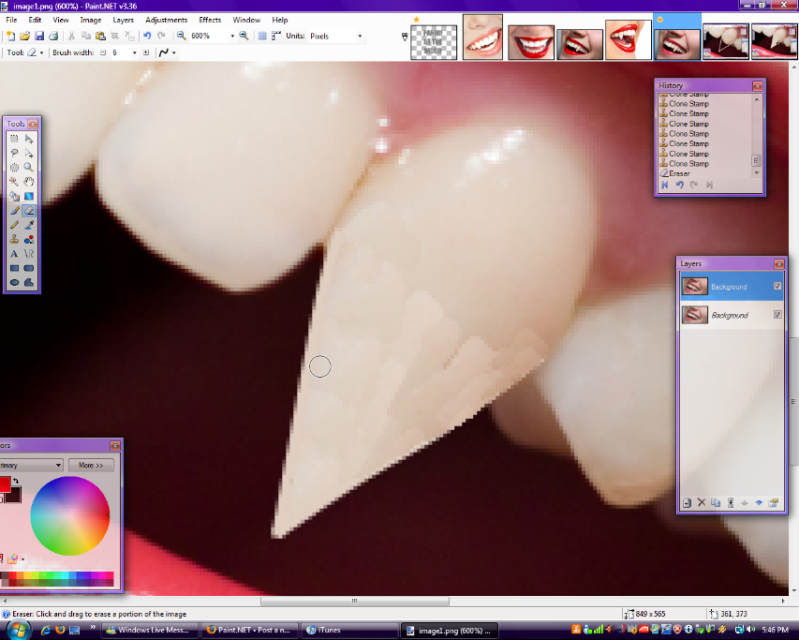Image resolution: width=799 pixels, height=640 pixels.
Task: Toggle the rulers icon
Action: (x=276, y=36)
